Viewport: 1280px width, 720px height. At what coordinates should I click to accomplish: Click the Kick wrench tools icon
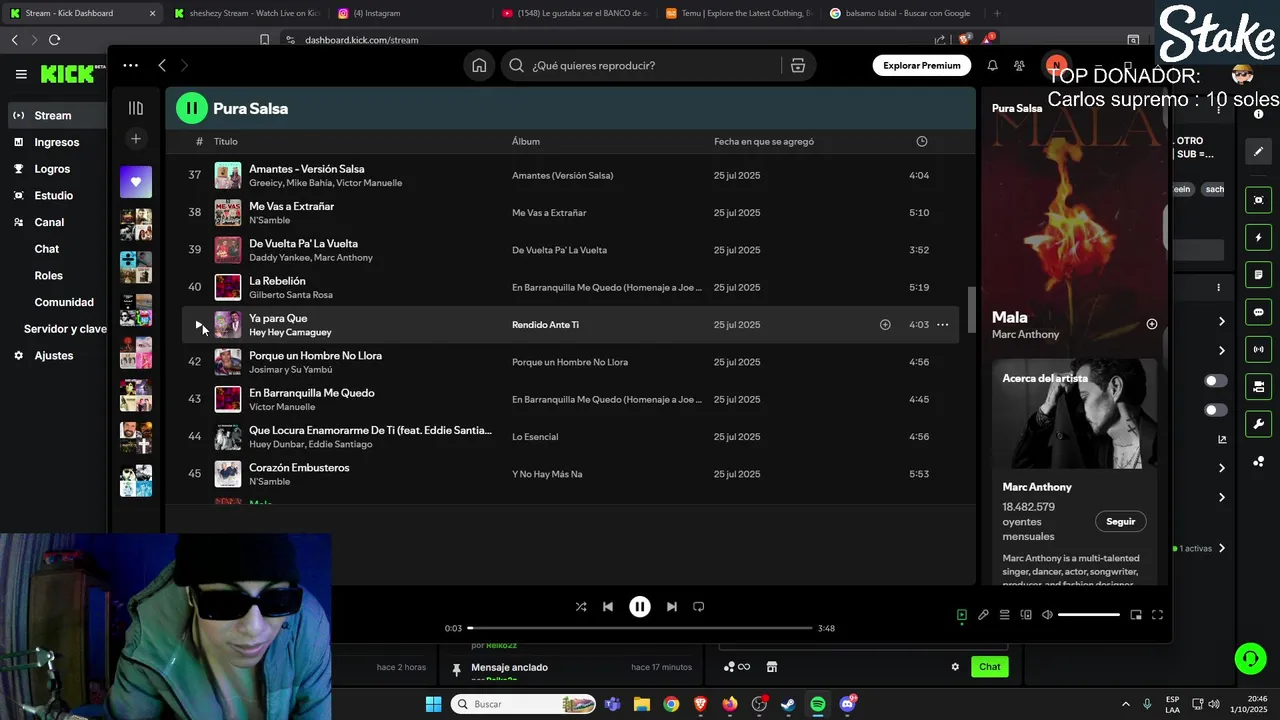click(x=1258, y=424)
